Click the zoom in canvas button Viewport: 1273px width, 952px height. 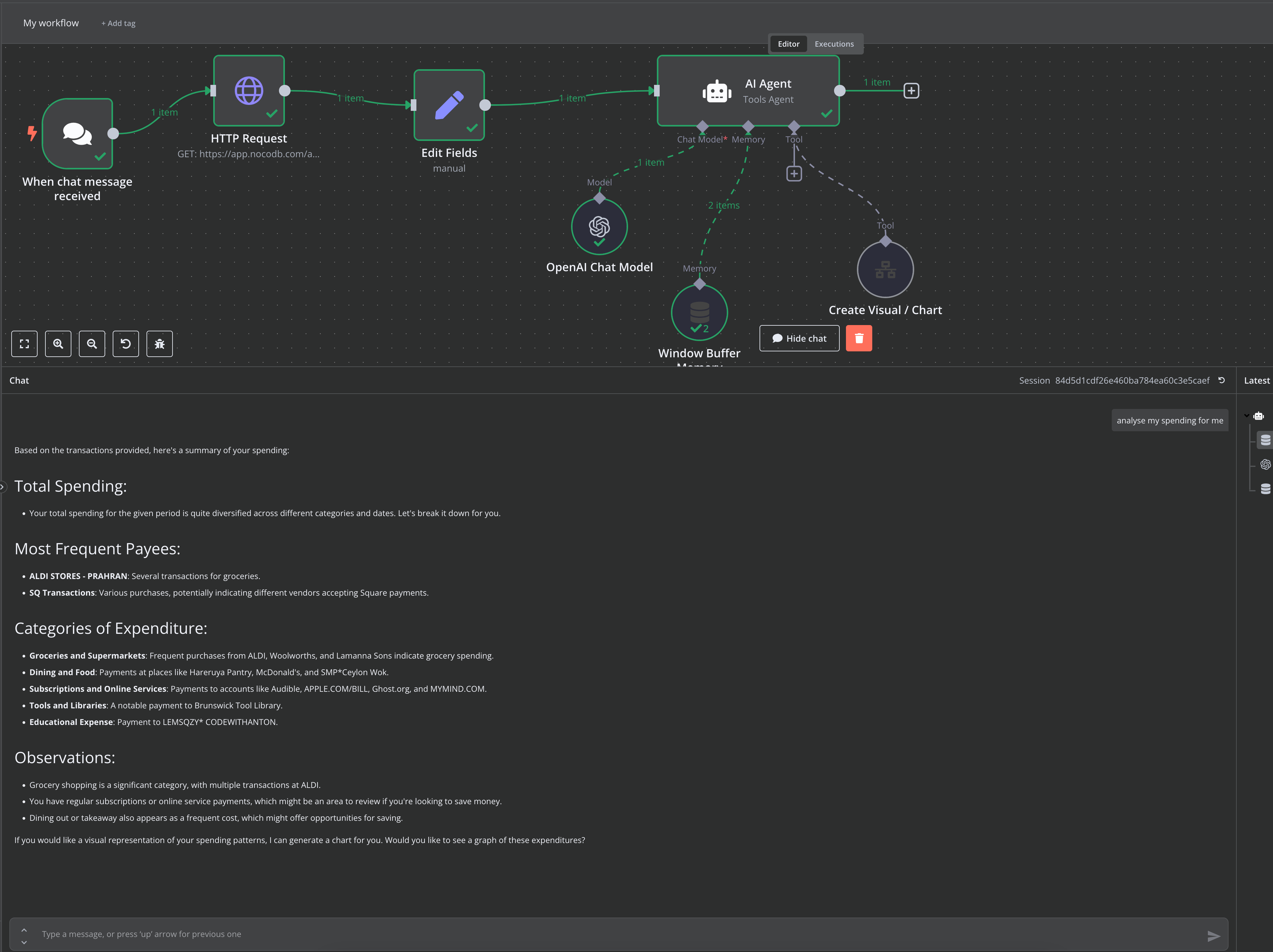pyautogui.click(x=58, y=344)
